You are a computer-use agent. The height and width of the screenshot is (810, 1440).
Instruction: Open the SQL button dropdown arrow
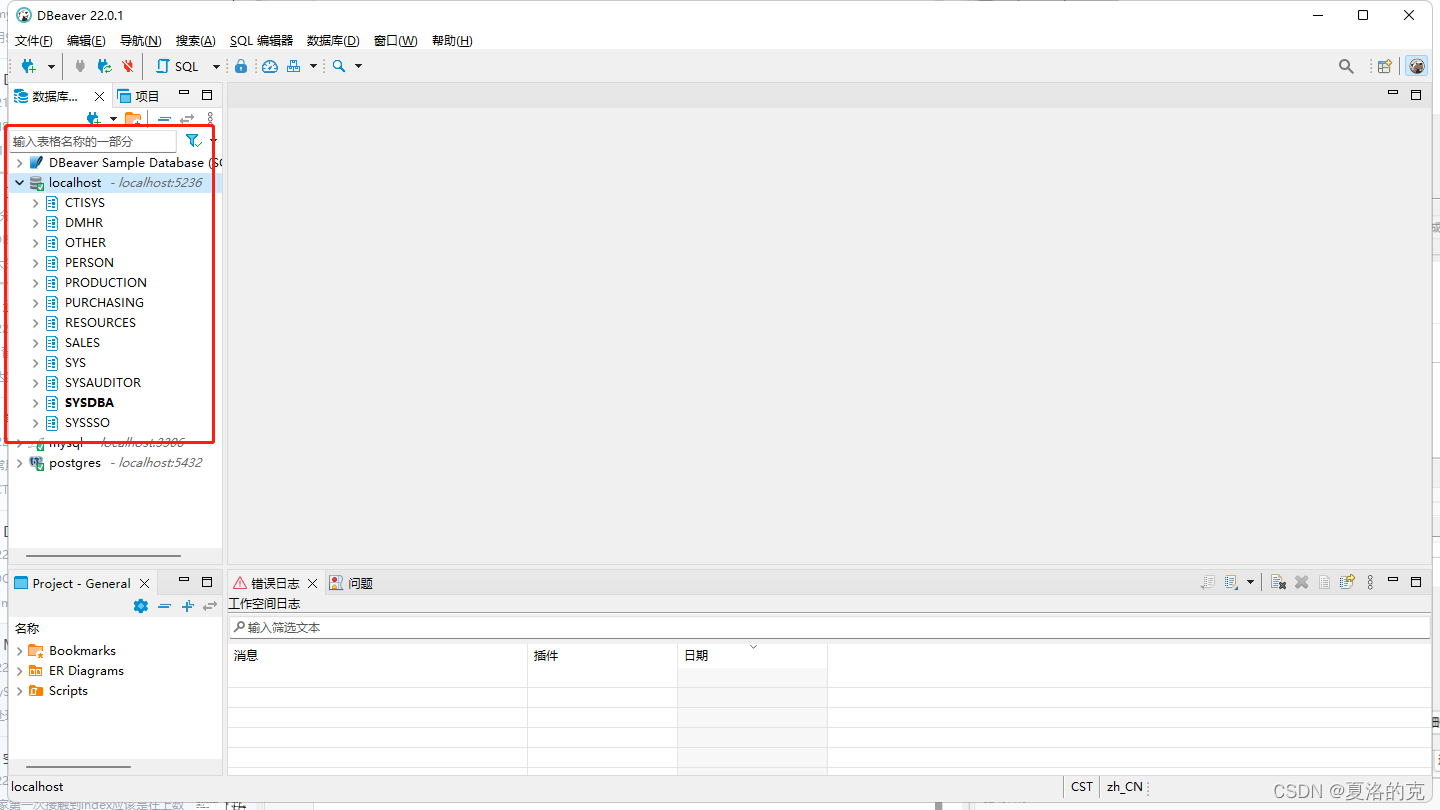(x=215, y=67)
